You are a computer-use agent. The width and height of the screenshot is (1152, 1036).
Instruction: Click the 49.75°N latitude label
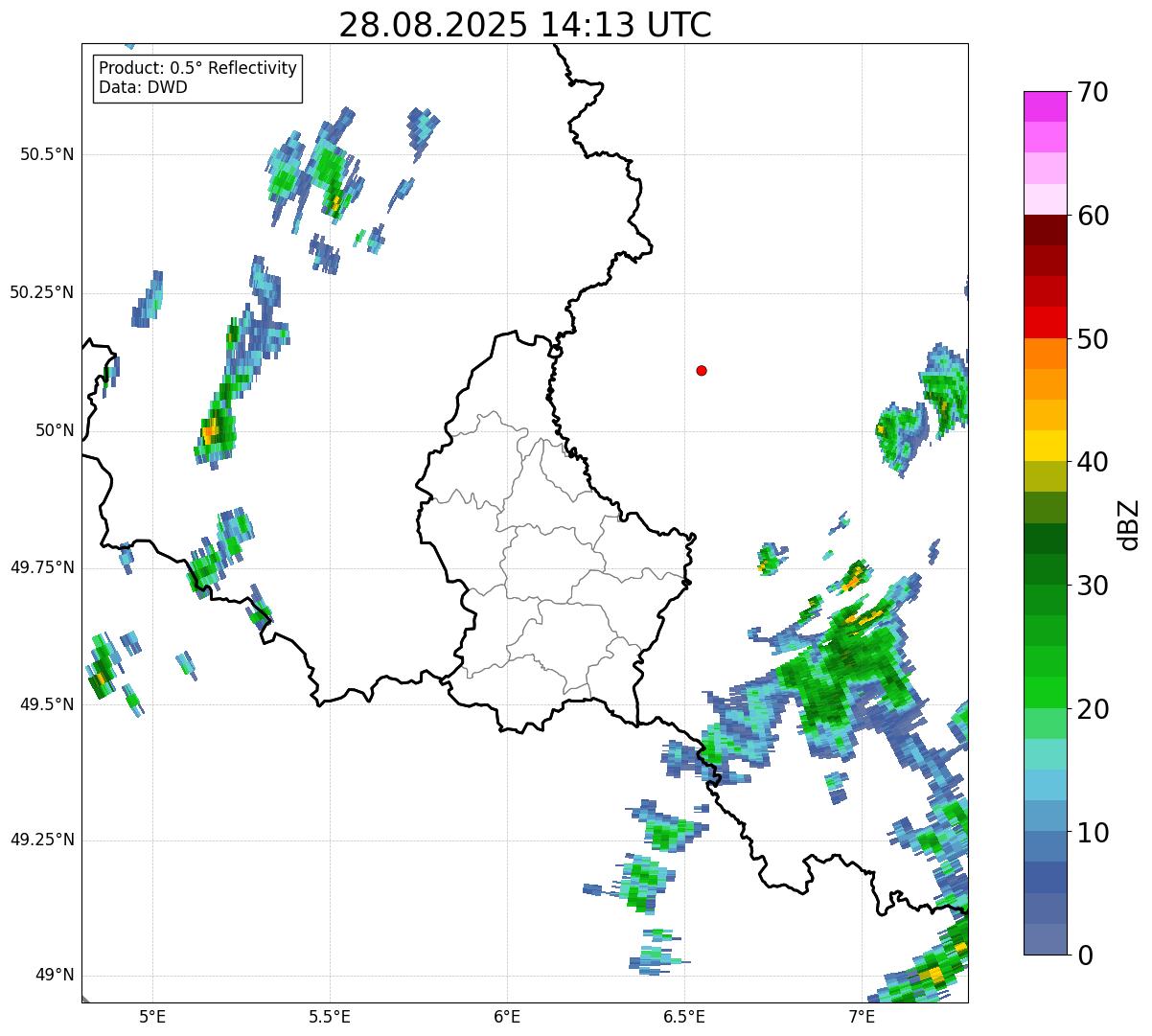42,567
